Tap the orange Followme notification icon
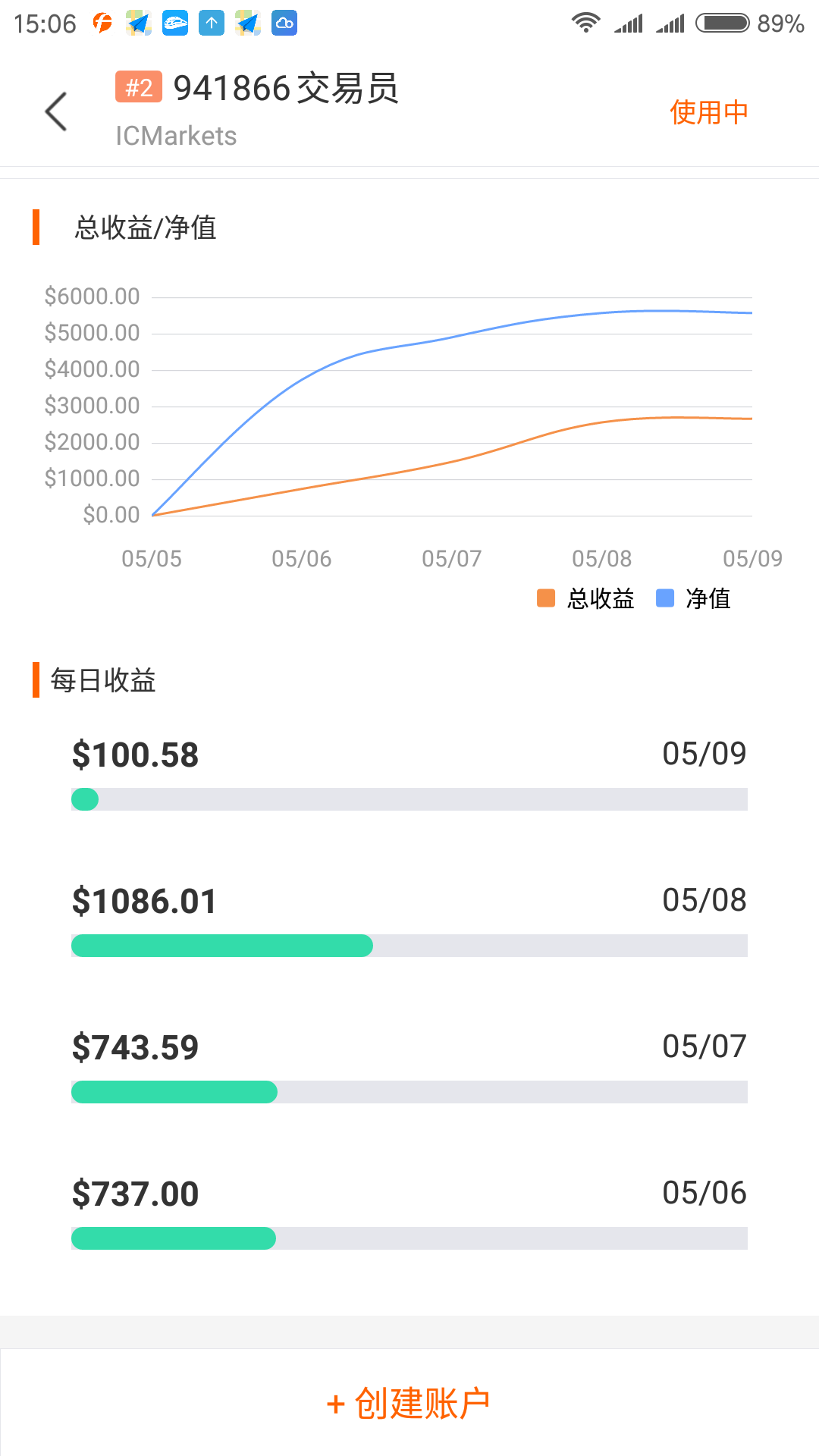Viewport: 819px width, 1456px height. (x=102, y=23)
